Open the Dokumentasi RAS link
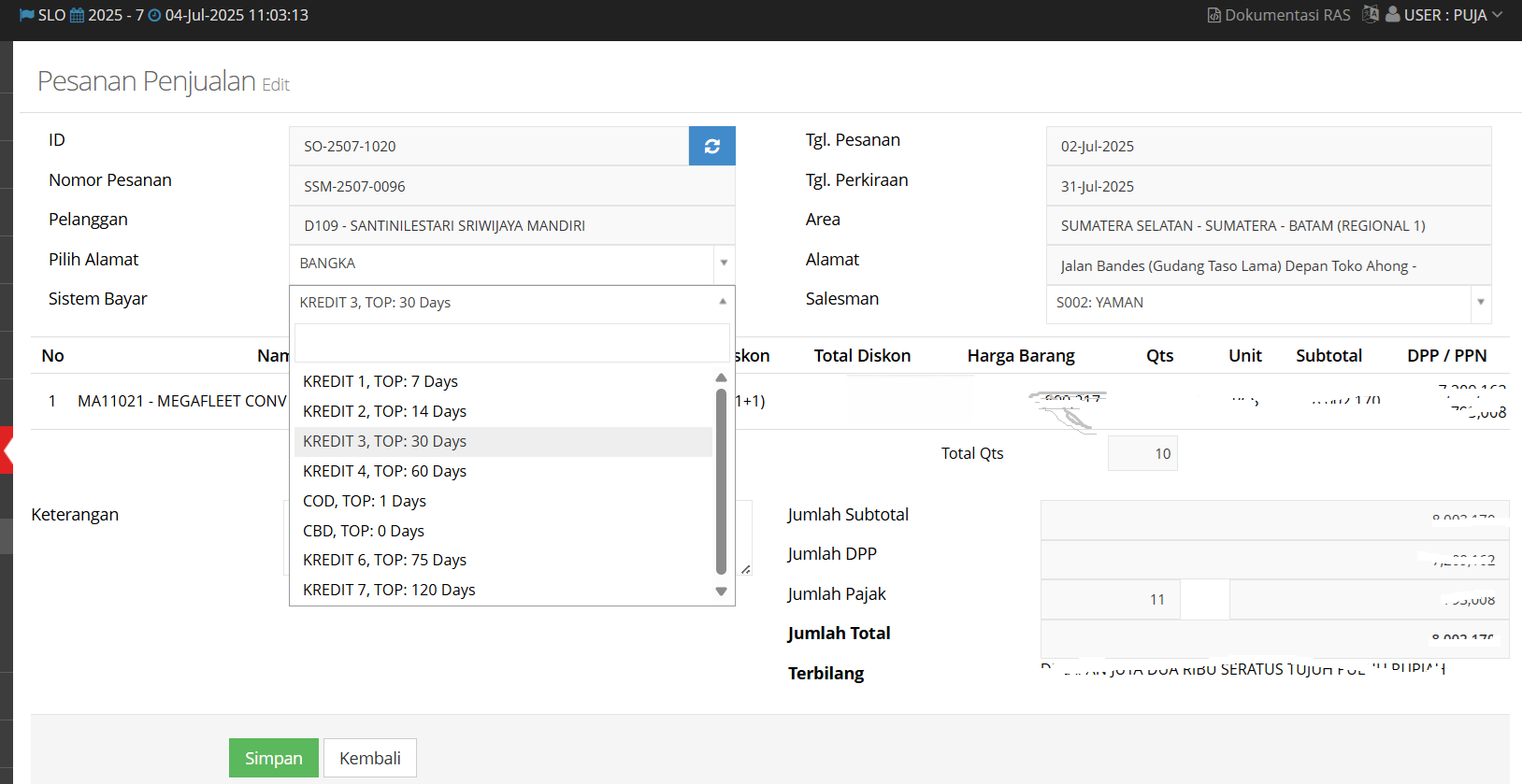Image resolution: width=1522 pixels, height=784 pixels. (x=1278, y=15)
